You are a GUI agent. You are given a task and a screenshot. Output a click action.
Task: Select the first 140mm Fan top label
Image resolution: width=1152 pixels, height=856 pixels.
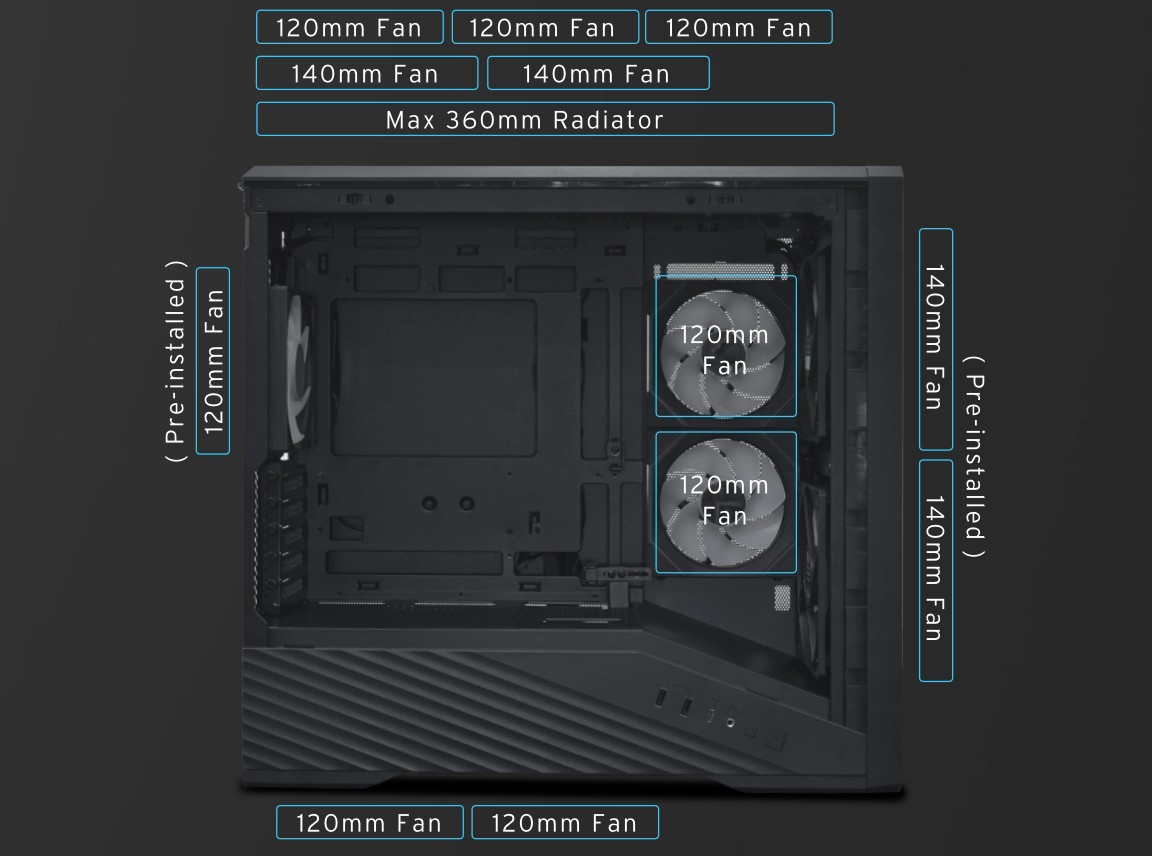click(x=367, y=73)
